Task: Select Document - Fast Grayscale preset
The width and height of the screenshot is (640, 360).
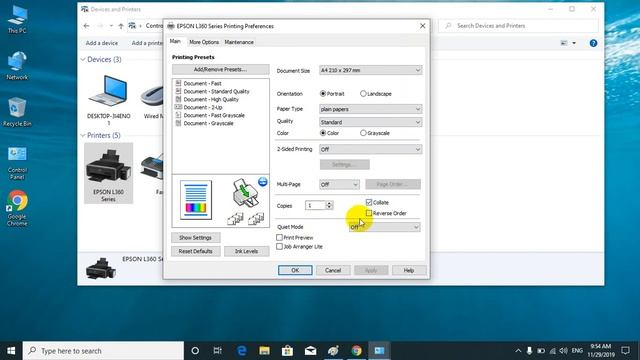Action: pos(214,115)
